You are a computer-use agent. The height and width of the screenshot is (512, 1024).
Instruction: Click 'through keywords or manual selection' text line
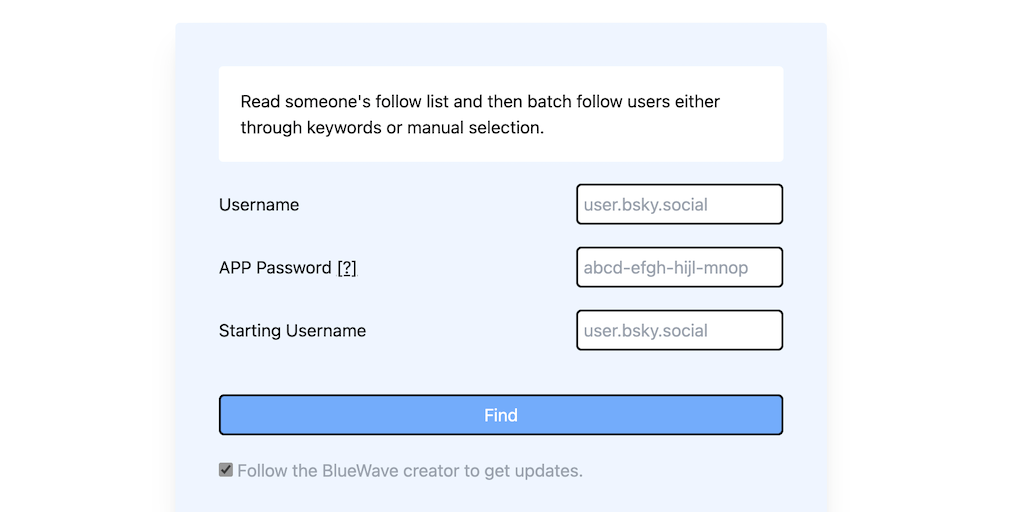click(x=392, y=128)
